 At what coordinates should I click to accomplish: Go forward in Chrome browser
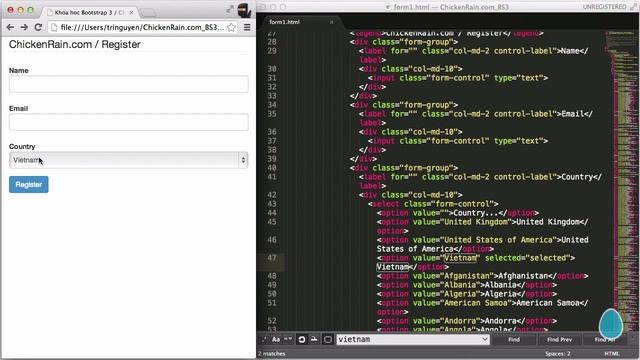(24, 27)
